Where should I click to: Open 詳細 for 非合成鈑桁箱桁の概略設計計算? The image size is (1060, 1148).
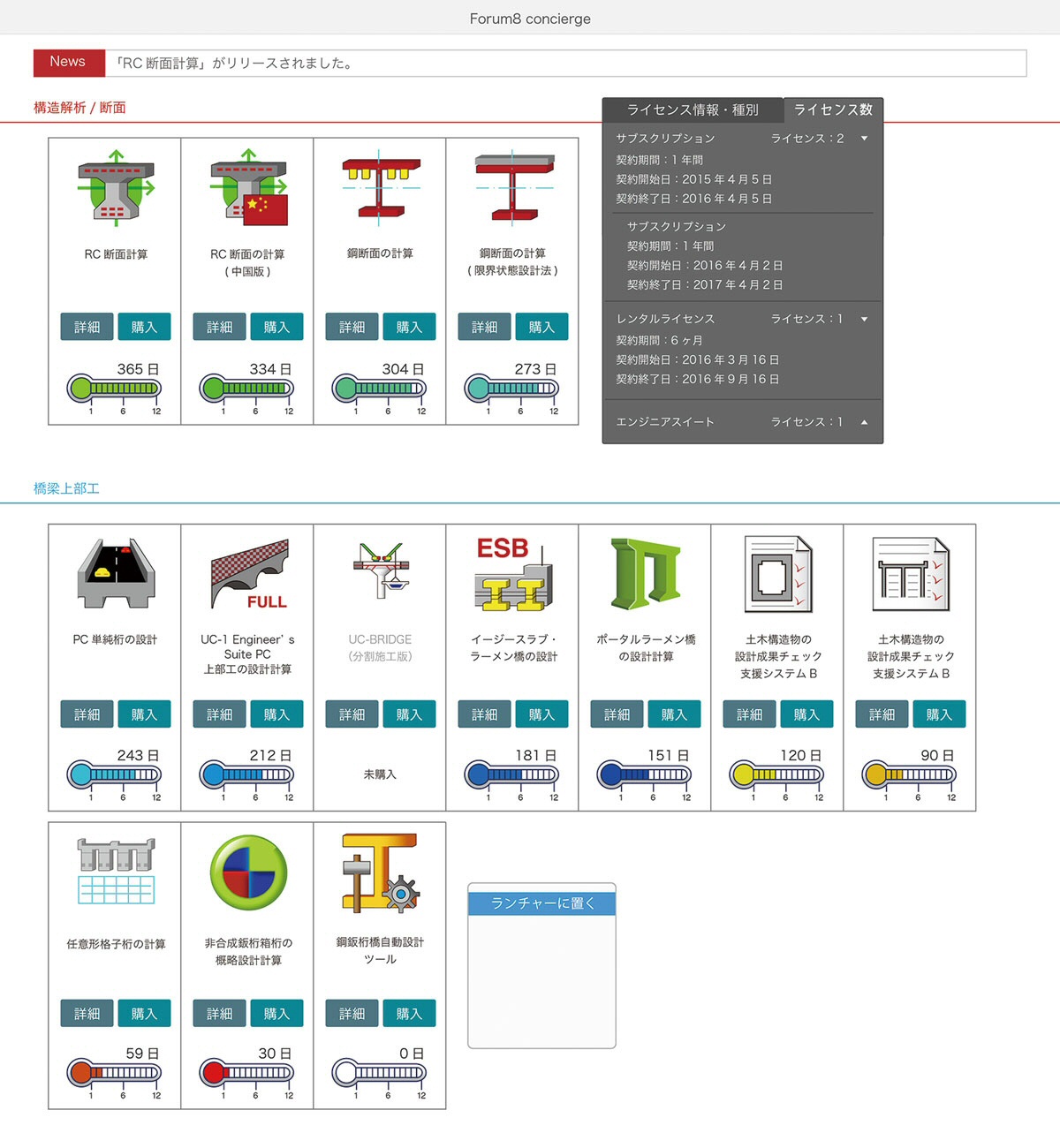point(220,1013)
